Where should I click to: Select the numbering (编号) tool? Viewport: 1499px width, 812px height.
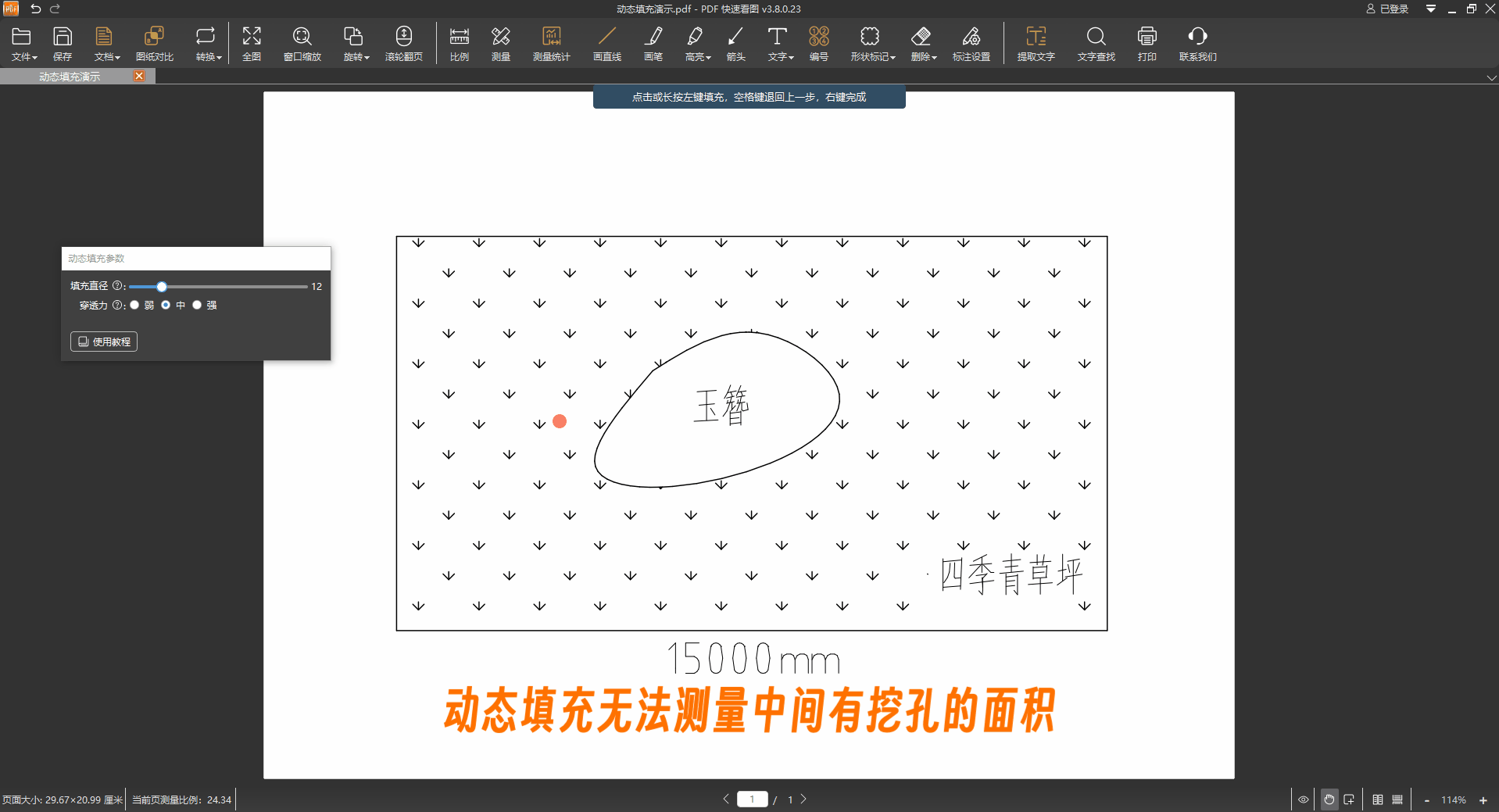(x=819, y=44)
